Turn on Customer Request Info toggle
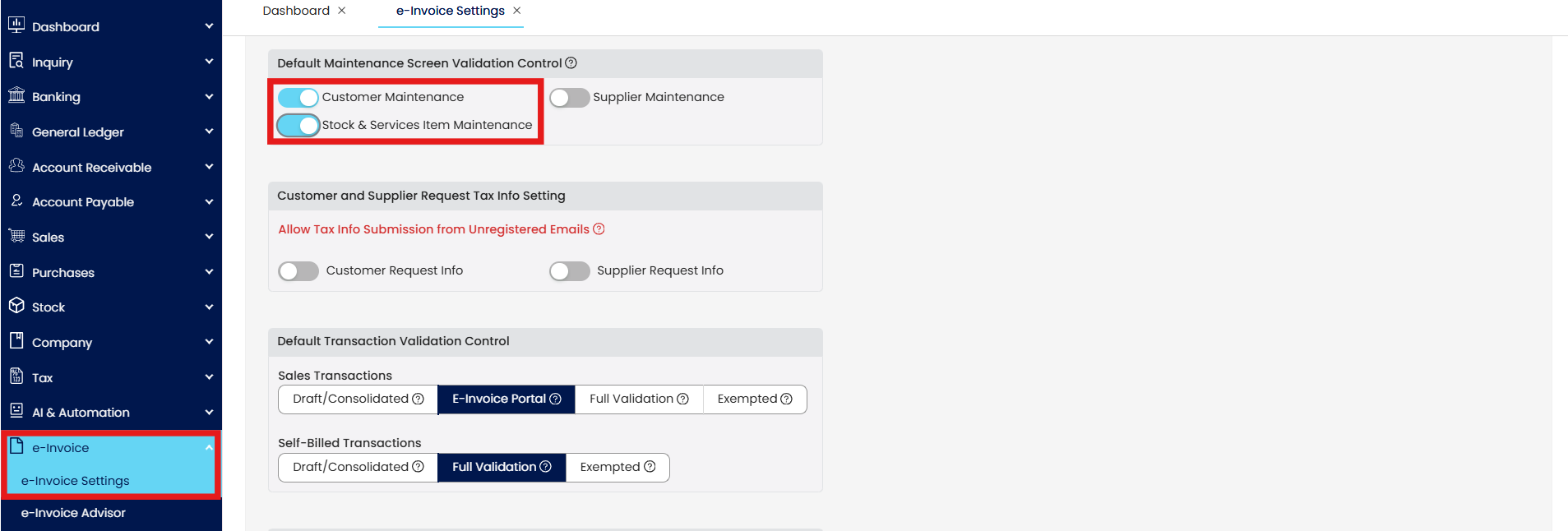The width and height of the screenshot is (1568, 531). [x=298, y=271]
